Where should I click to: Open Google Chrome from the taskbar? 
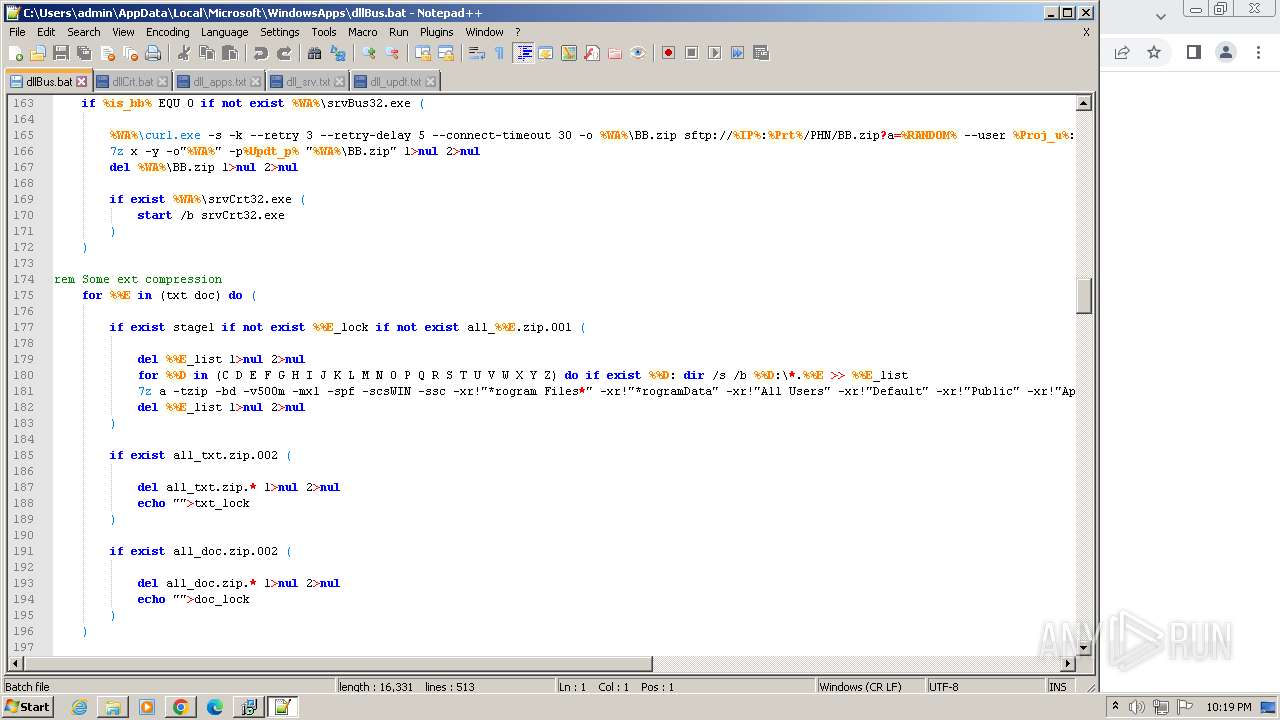[180, 707]
